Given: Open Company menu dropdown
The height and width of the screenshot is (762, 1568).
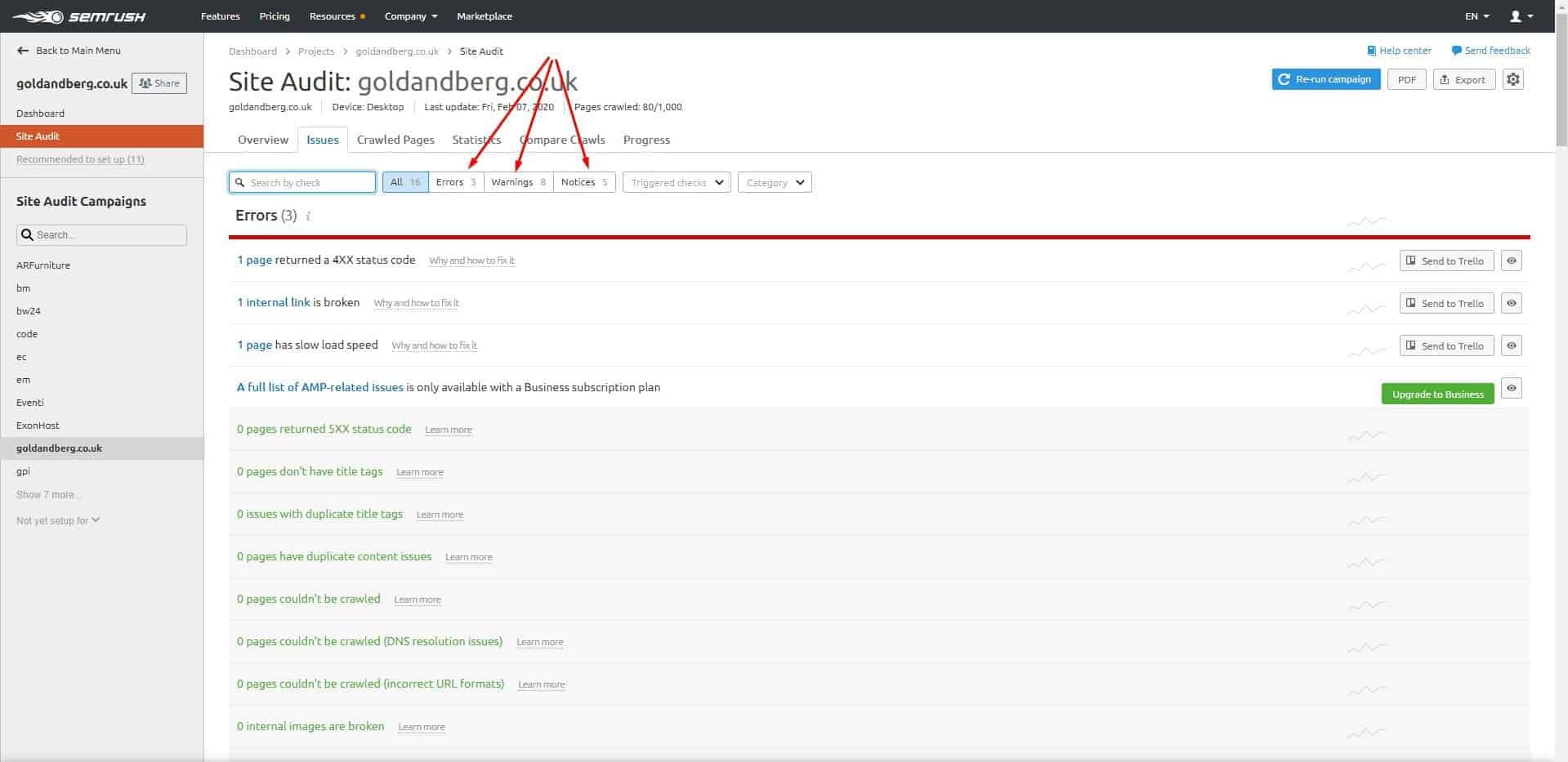Looking at the screenshot, I should point(411,16).
